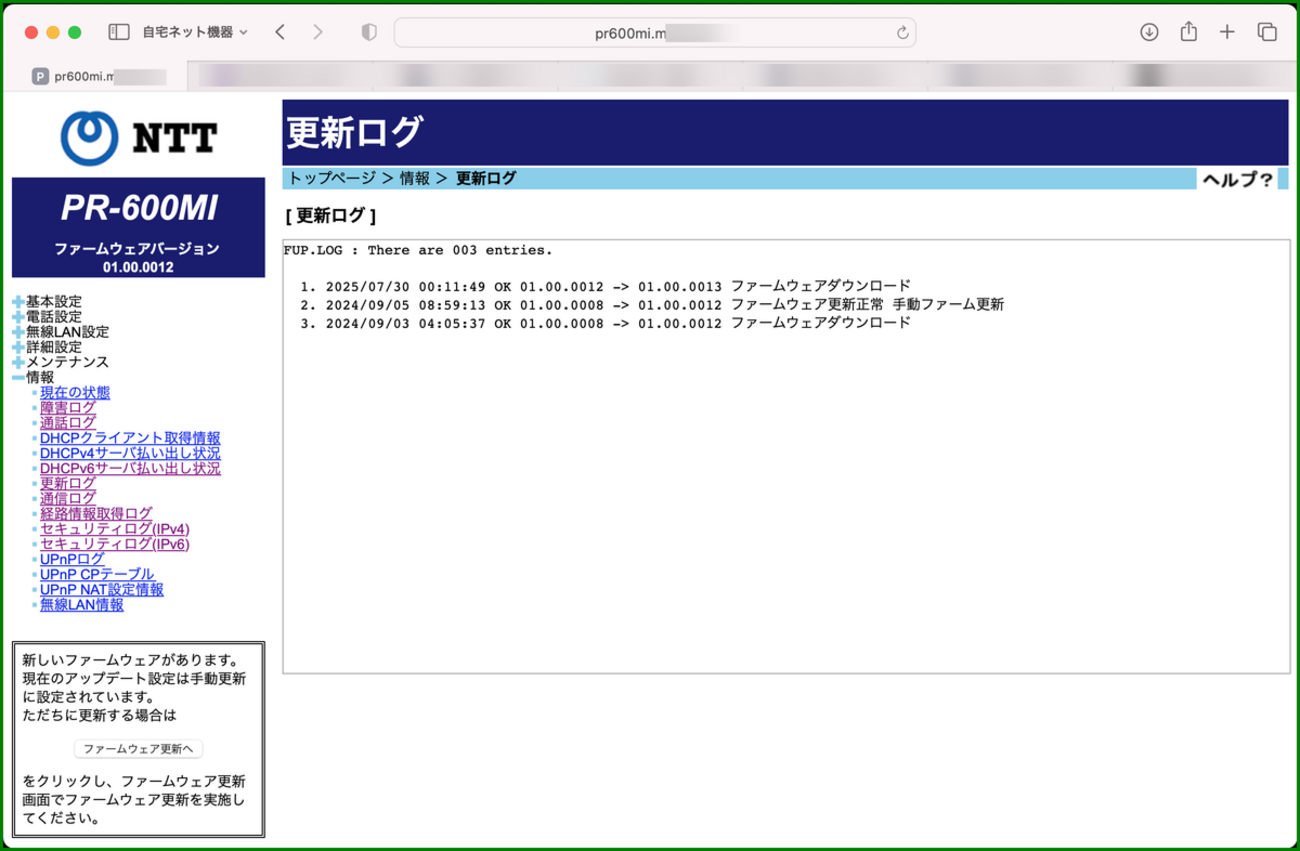Screen dimensions: 1300x851
Task: Open the 障害ログ link
Action: [x=68, y=408]
